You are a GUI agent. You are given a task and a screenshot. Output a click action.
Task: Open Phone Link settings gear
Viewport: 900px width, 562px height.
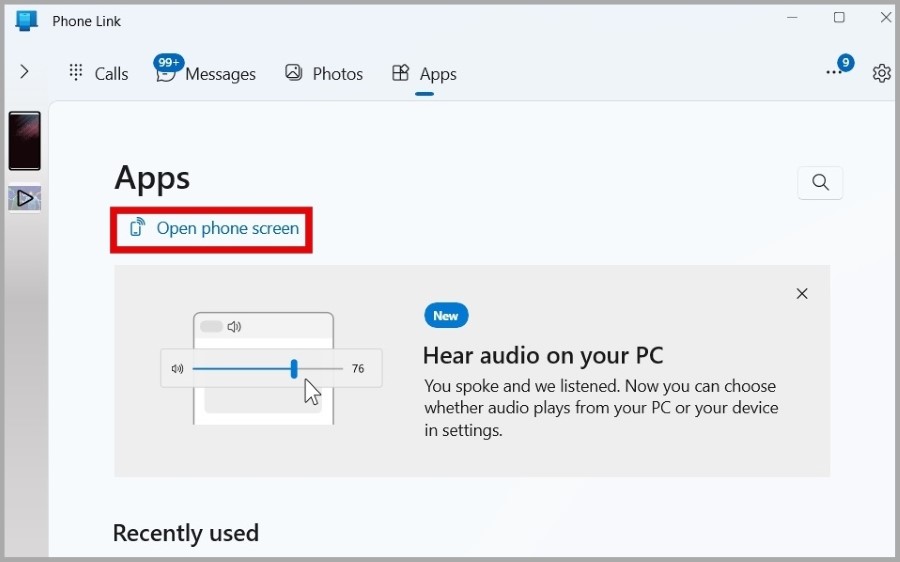[x=881, y=73]
